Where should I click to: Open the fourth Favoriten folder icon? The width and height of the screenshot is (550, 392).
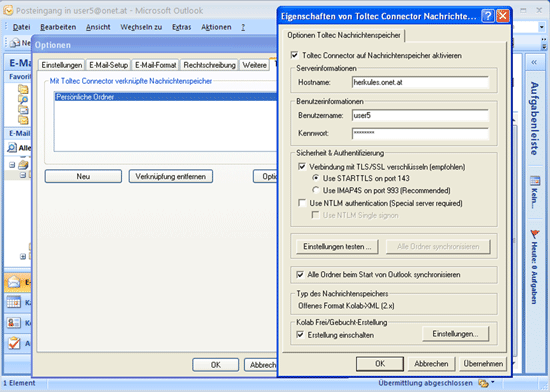point(23,120)
